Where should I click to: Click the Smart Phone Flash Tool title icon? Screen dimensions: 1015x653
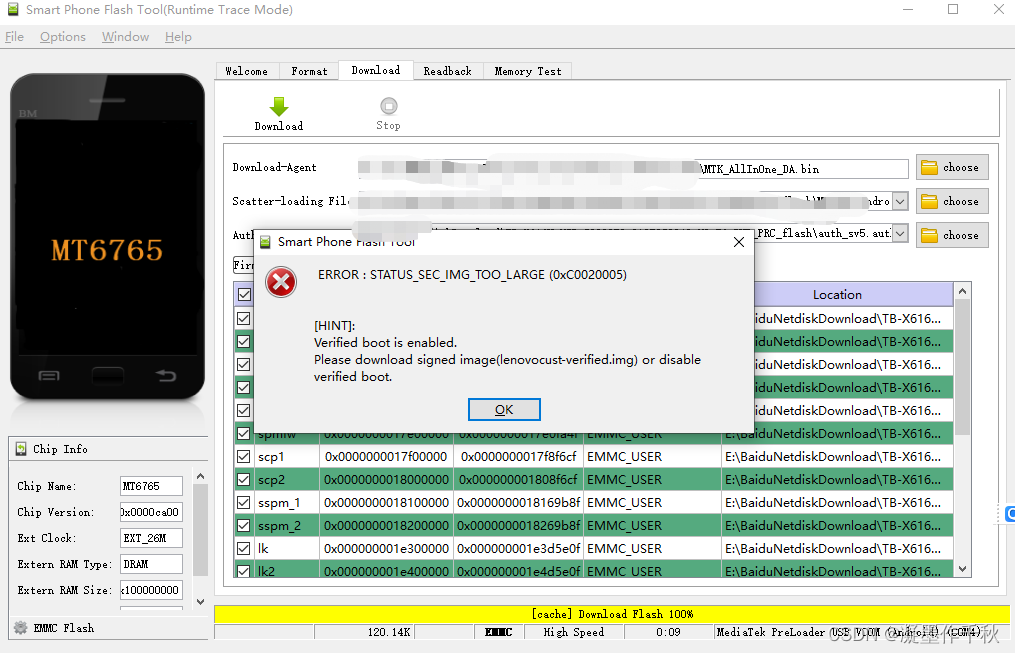click(13, 9)
